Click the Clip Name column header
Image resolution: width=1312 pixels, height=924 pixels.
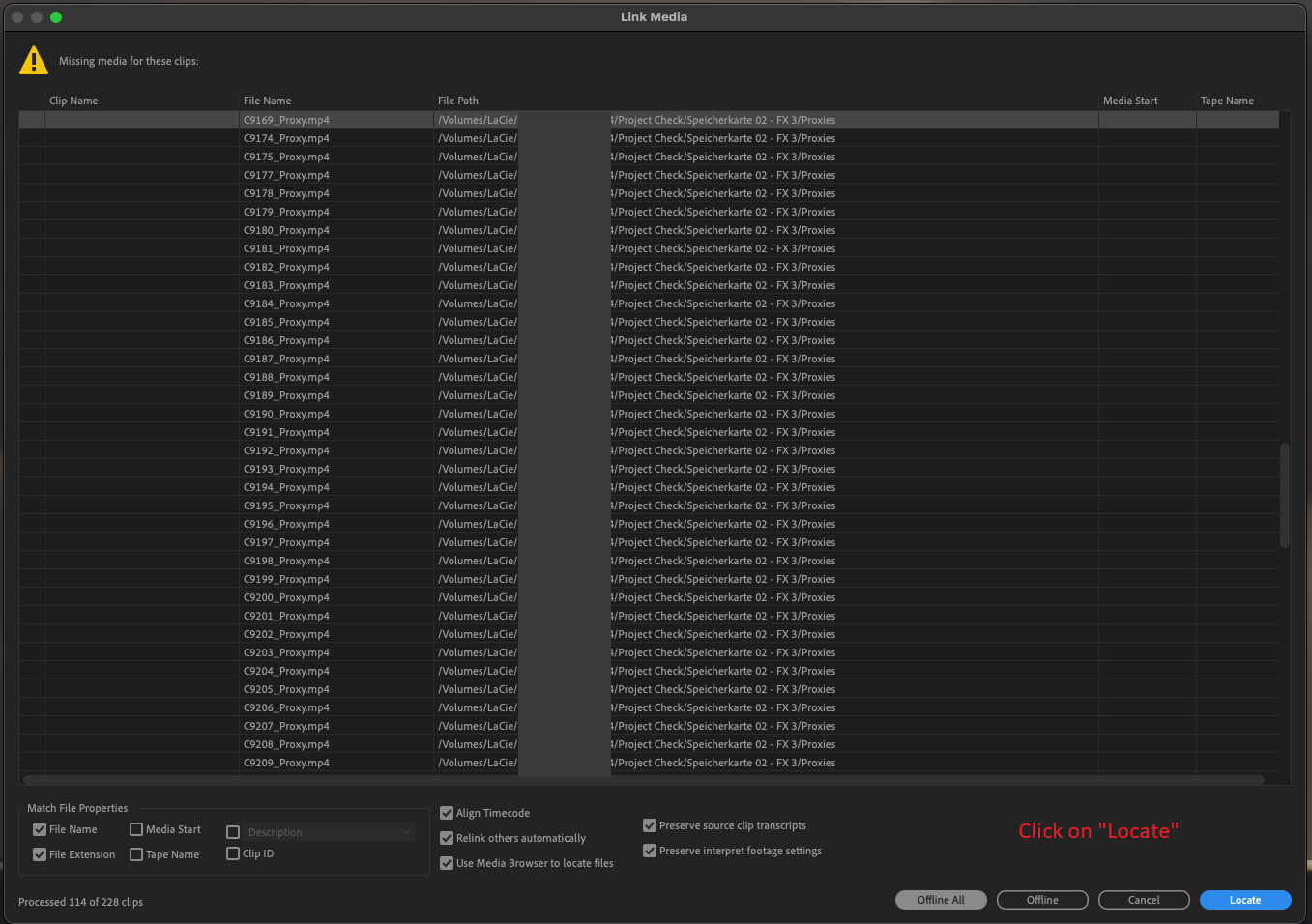pyautogui.click(x=73, y=101)
